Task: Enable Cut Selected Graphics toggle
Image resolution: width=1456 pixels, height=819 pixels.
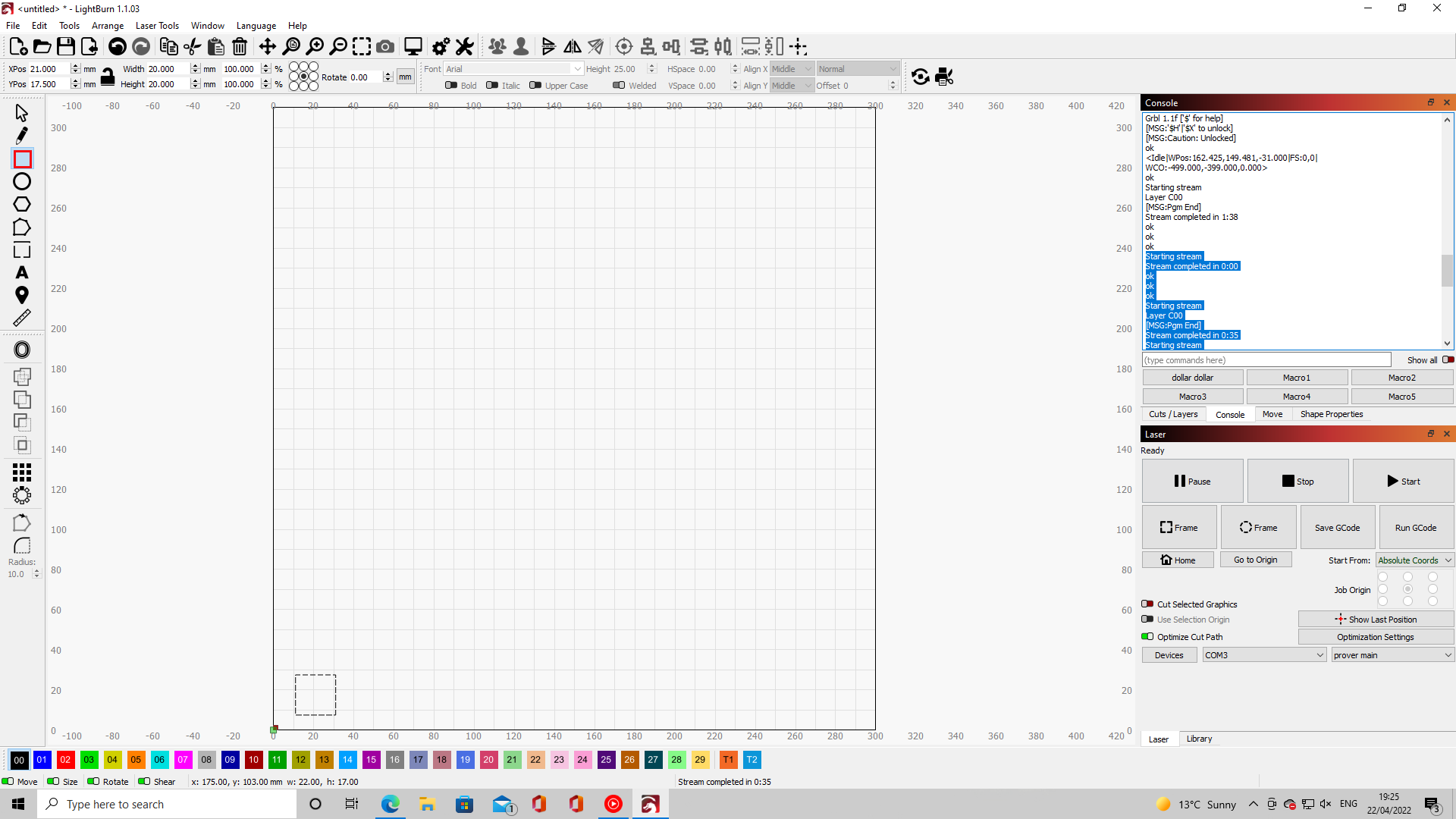Action: pos(1147,604)
